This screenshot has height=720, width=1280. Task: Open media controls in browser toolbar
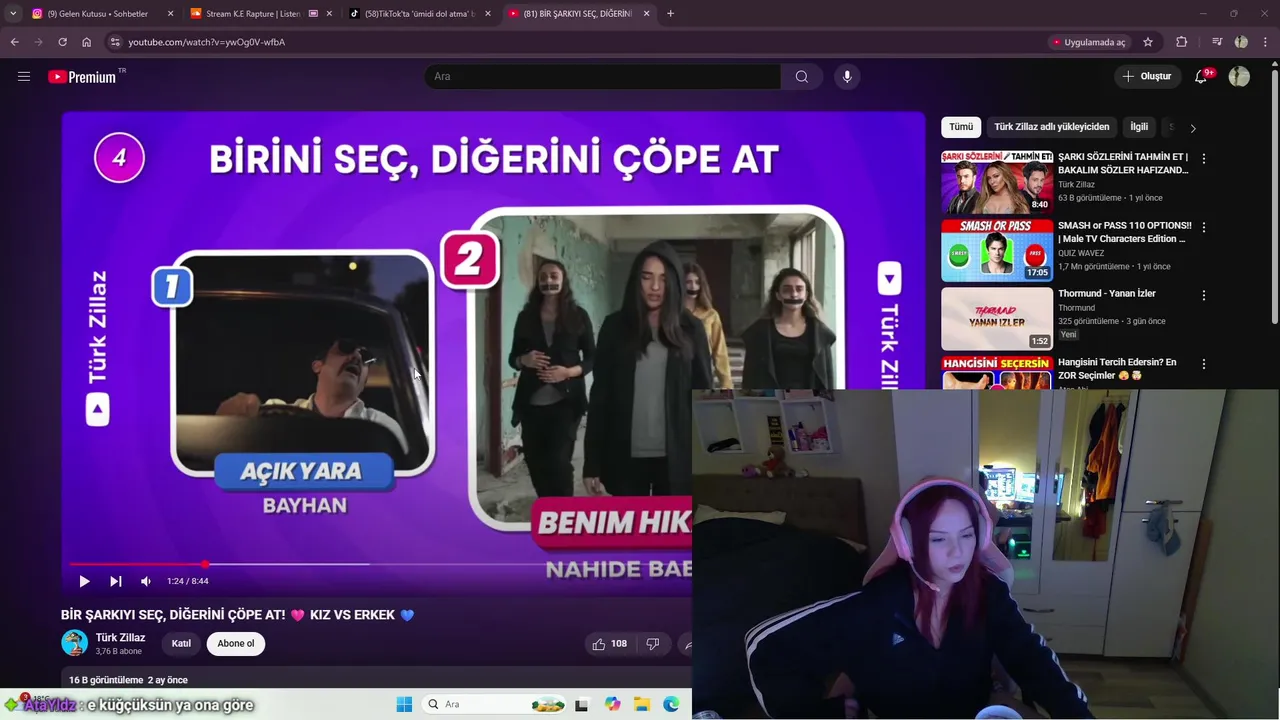[x=1217, y=42]
